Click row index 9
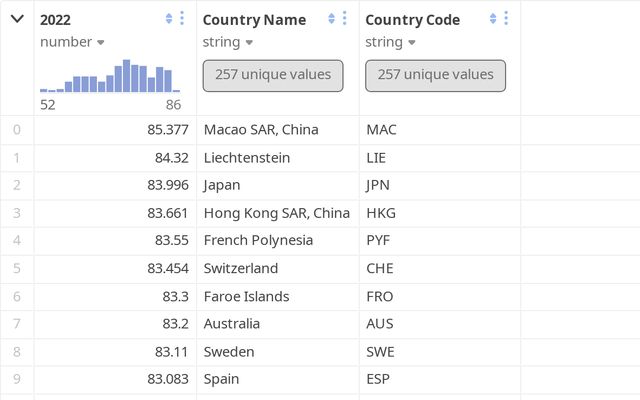The image size is (640, 400). click(17, 380)
